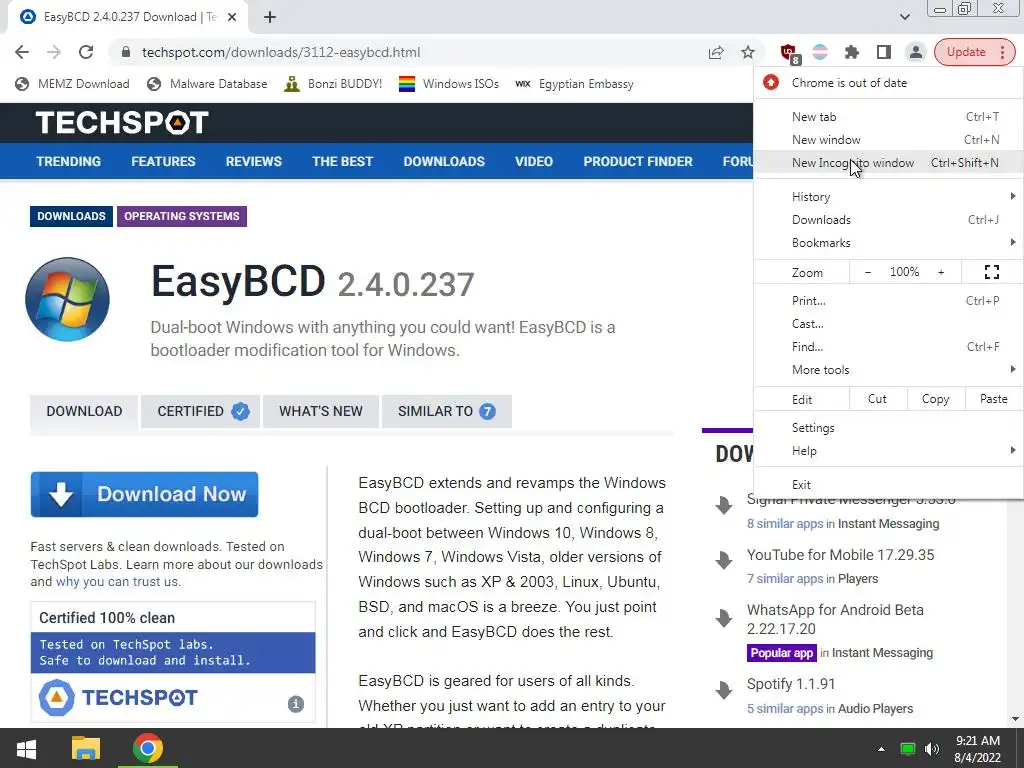Screen dimensions: 1024x768
Task: Click the Spotify download arrow icon
Action: coord(724,690)
